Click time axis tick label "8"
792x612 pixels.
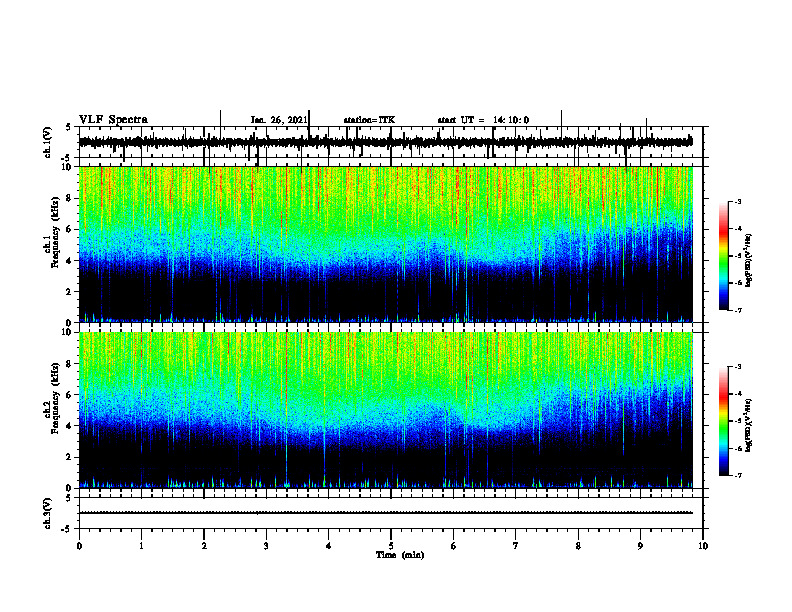pos(578,546)
